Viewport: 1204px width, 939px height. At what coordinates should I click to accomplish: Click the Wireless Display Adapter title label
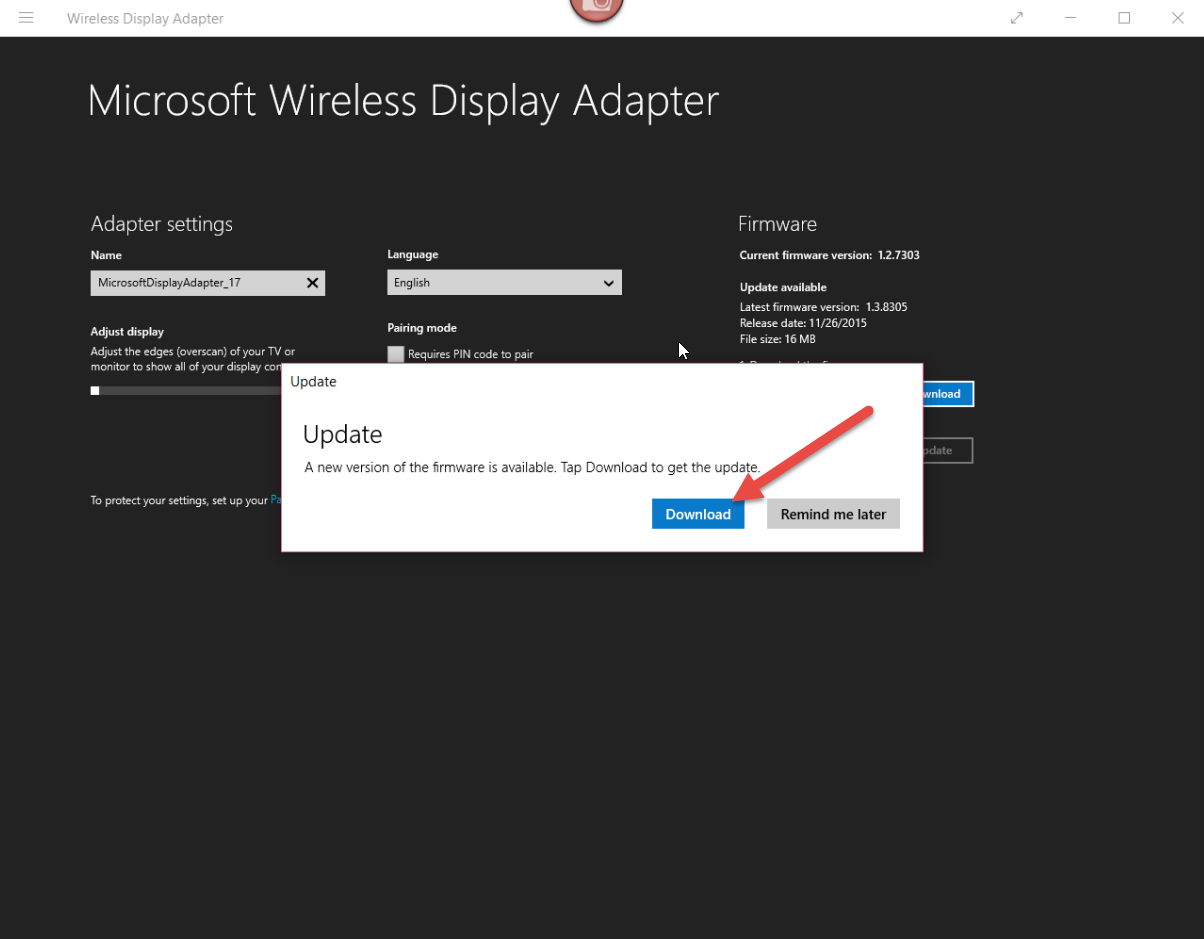pos(144,18)
